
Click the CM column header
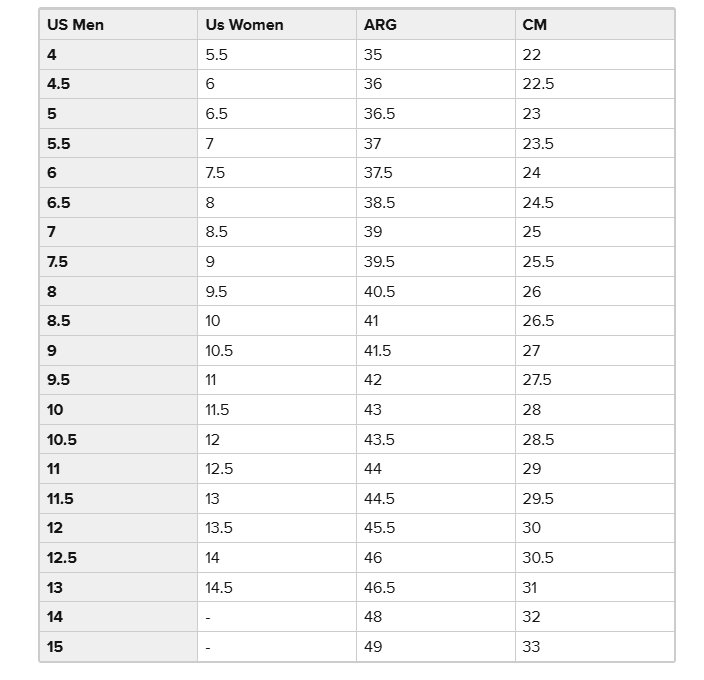tap(595, 25)
